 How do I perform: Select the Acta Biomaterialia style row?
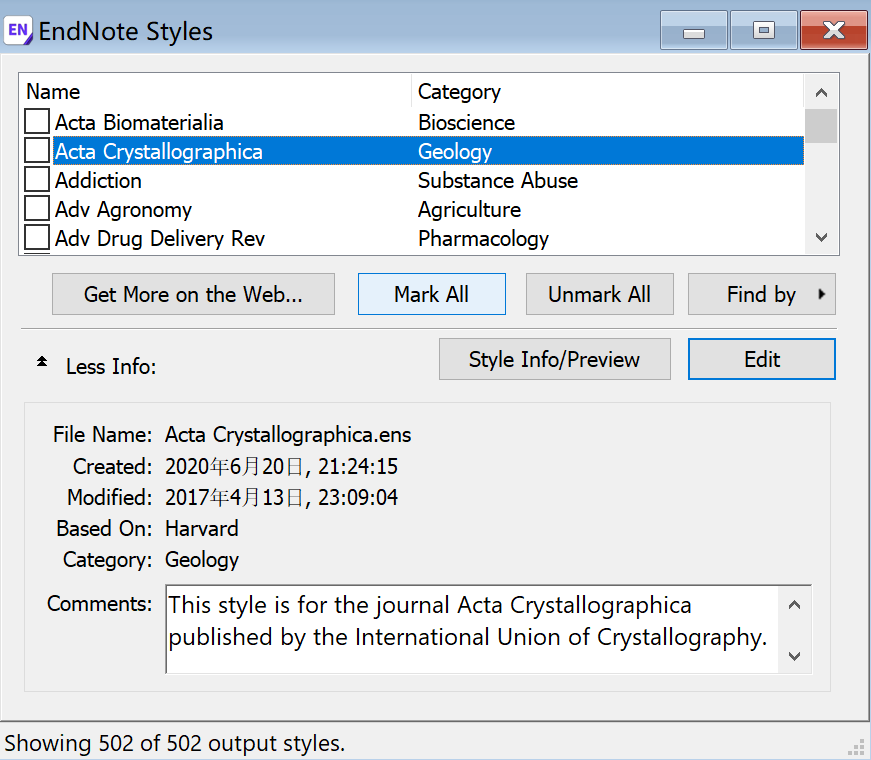(414, 122)
